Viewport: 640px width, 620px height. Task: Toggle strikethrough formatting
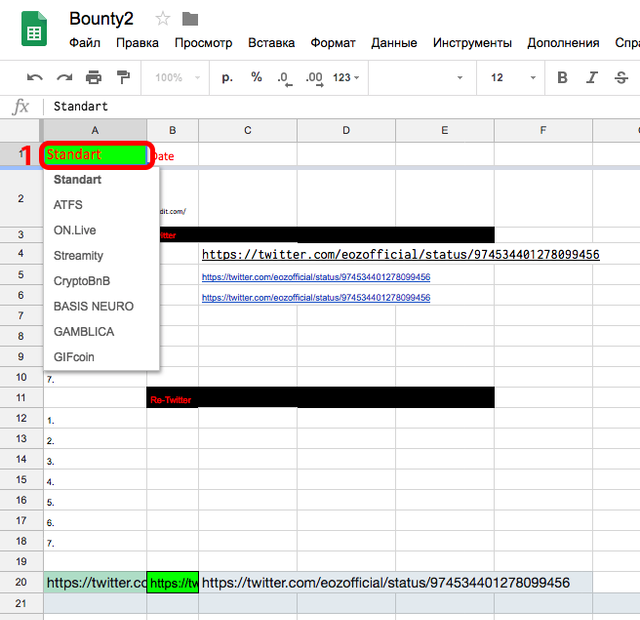coord(621,77)
